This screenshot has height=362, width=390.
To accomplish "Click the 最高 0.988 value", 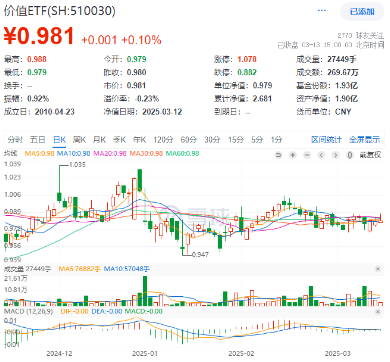I will [37, 59].
